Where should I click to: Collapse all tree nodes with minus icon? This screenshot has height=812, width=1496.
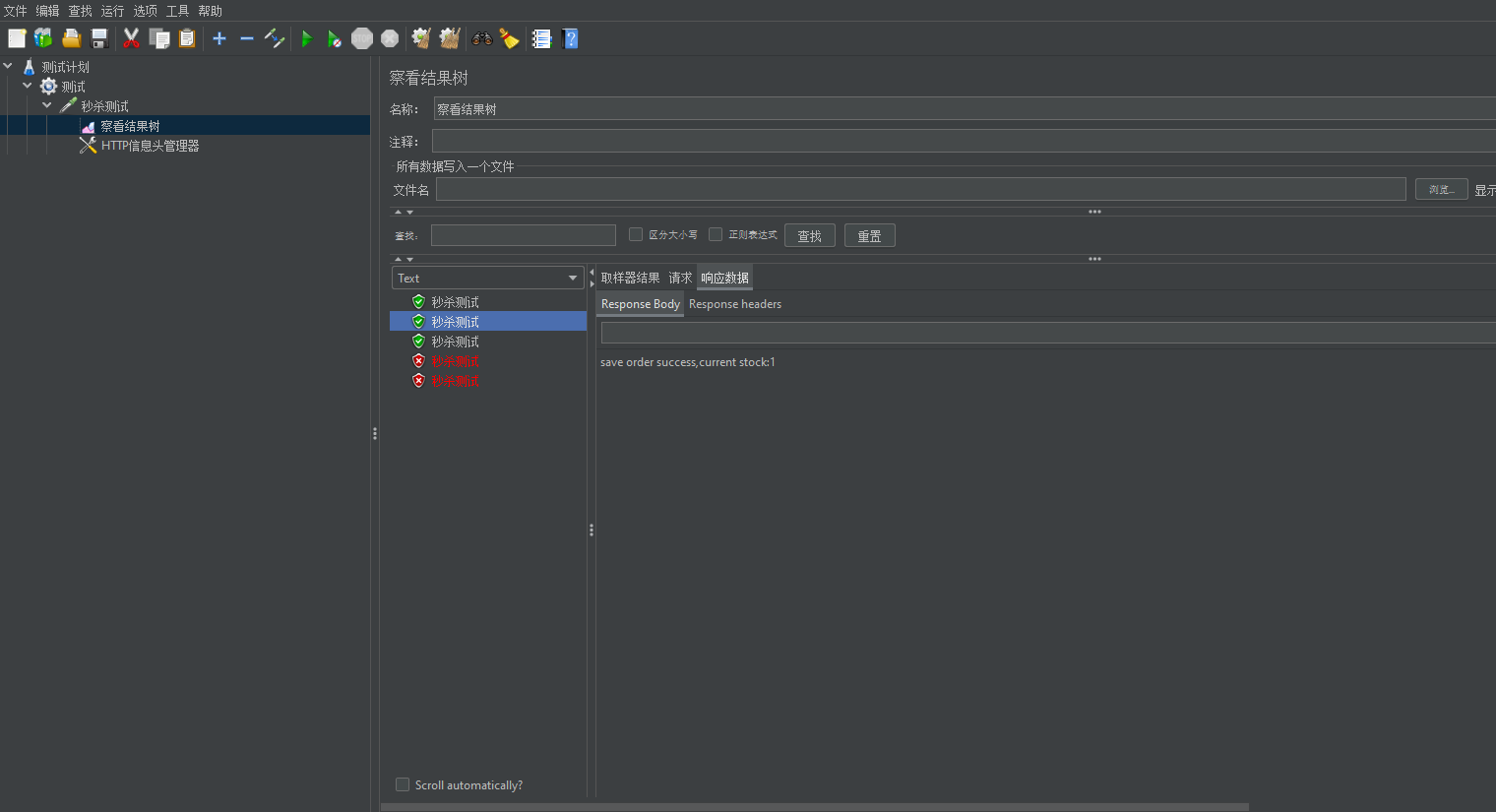point(247,38)
